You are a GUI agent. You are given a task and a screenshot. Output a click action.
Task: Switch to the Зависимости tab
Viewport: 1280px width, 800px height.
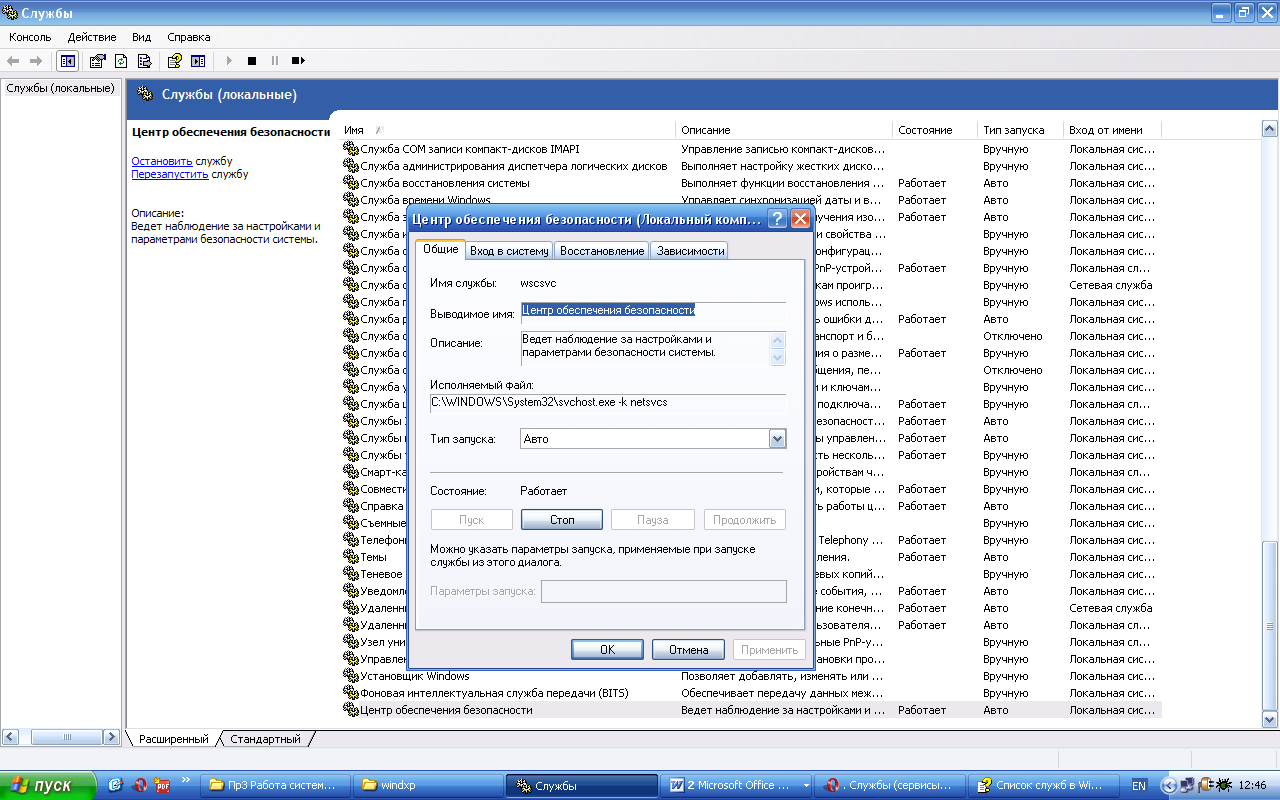tap(690, 251)
